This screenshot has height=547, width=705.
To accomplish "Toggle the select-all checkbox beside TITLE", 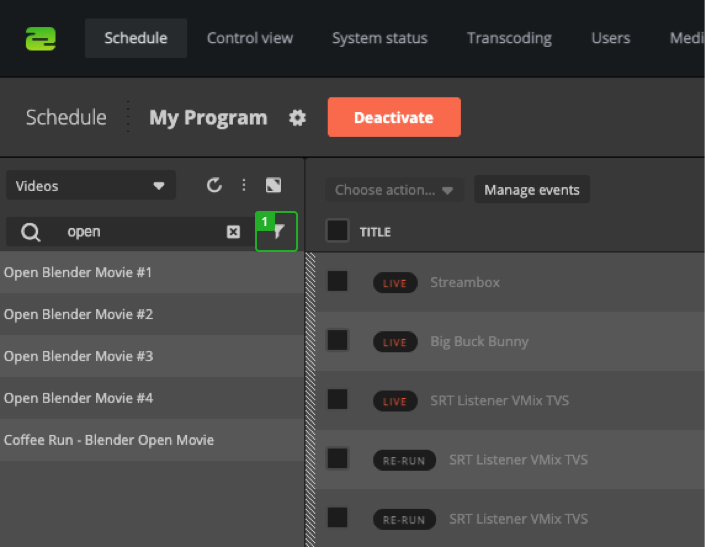I will point(338,231).
